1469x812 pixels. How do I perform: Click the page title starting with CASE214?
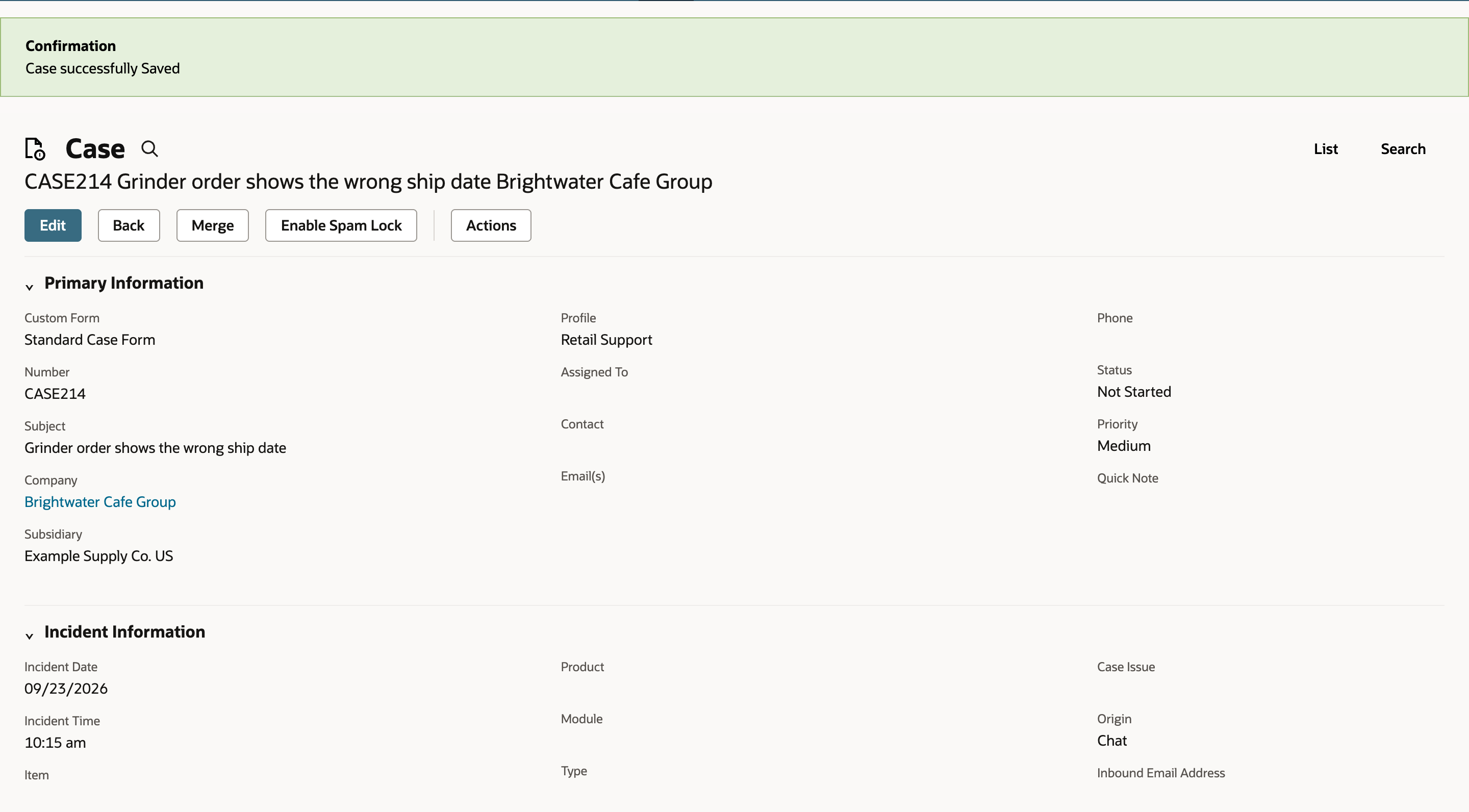click(368, 182)
